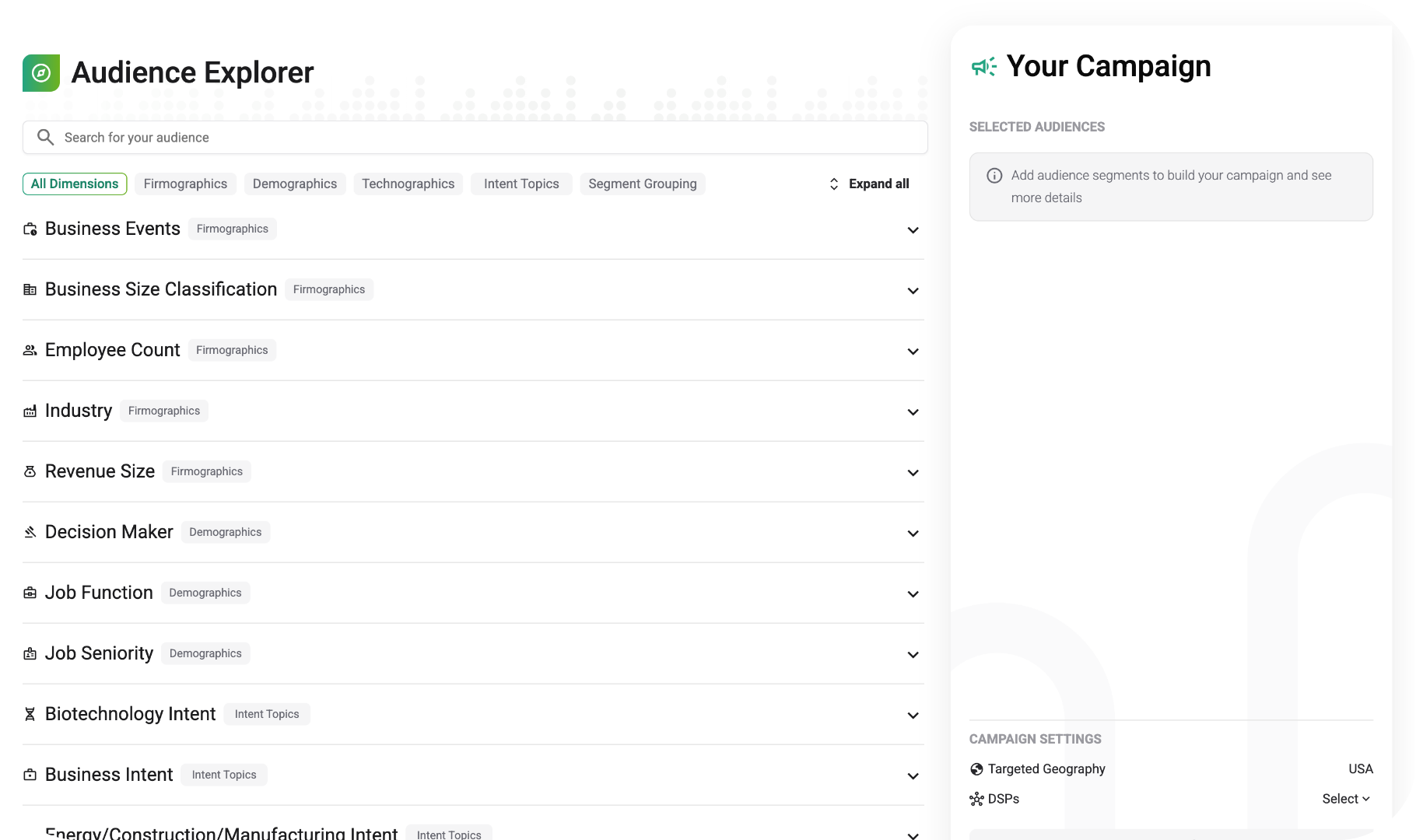This screenshot has height=840, width=1416.
Task: Select the Business Events category icon
Action: pyautogui.click(x=30, y=229)
